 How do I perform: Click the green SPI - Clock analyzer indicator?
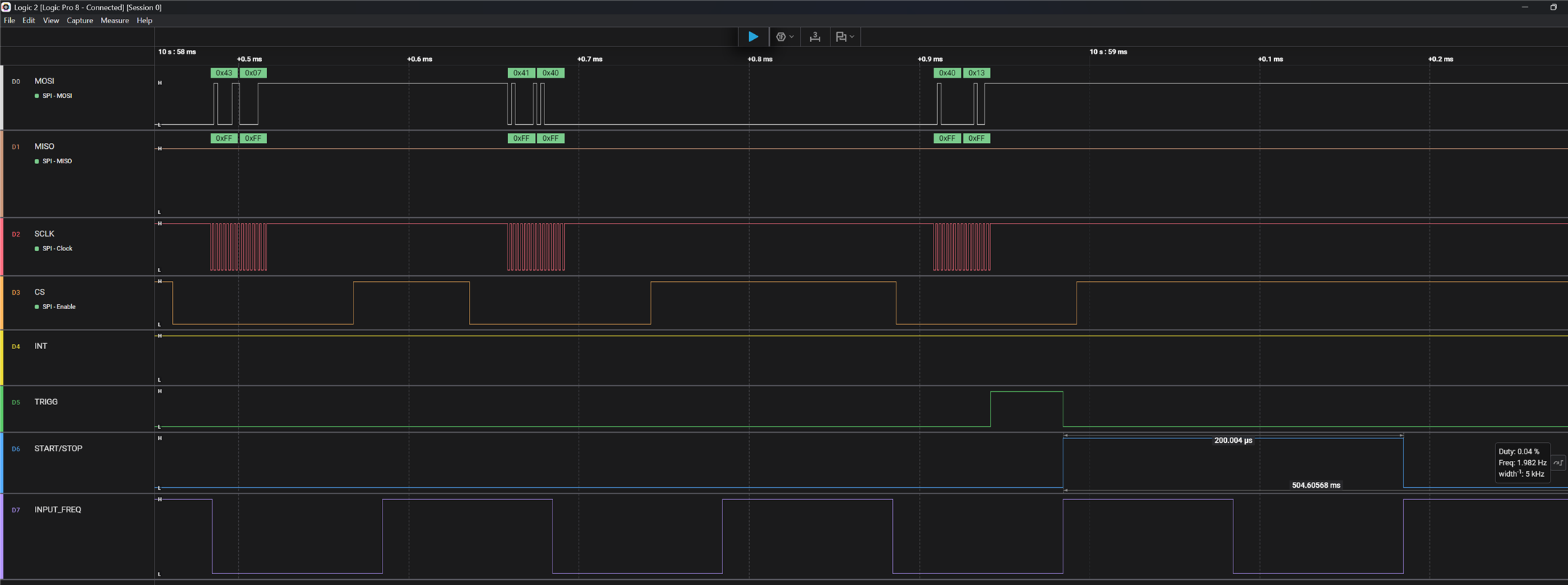coord(37,248)
